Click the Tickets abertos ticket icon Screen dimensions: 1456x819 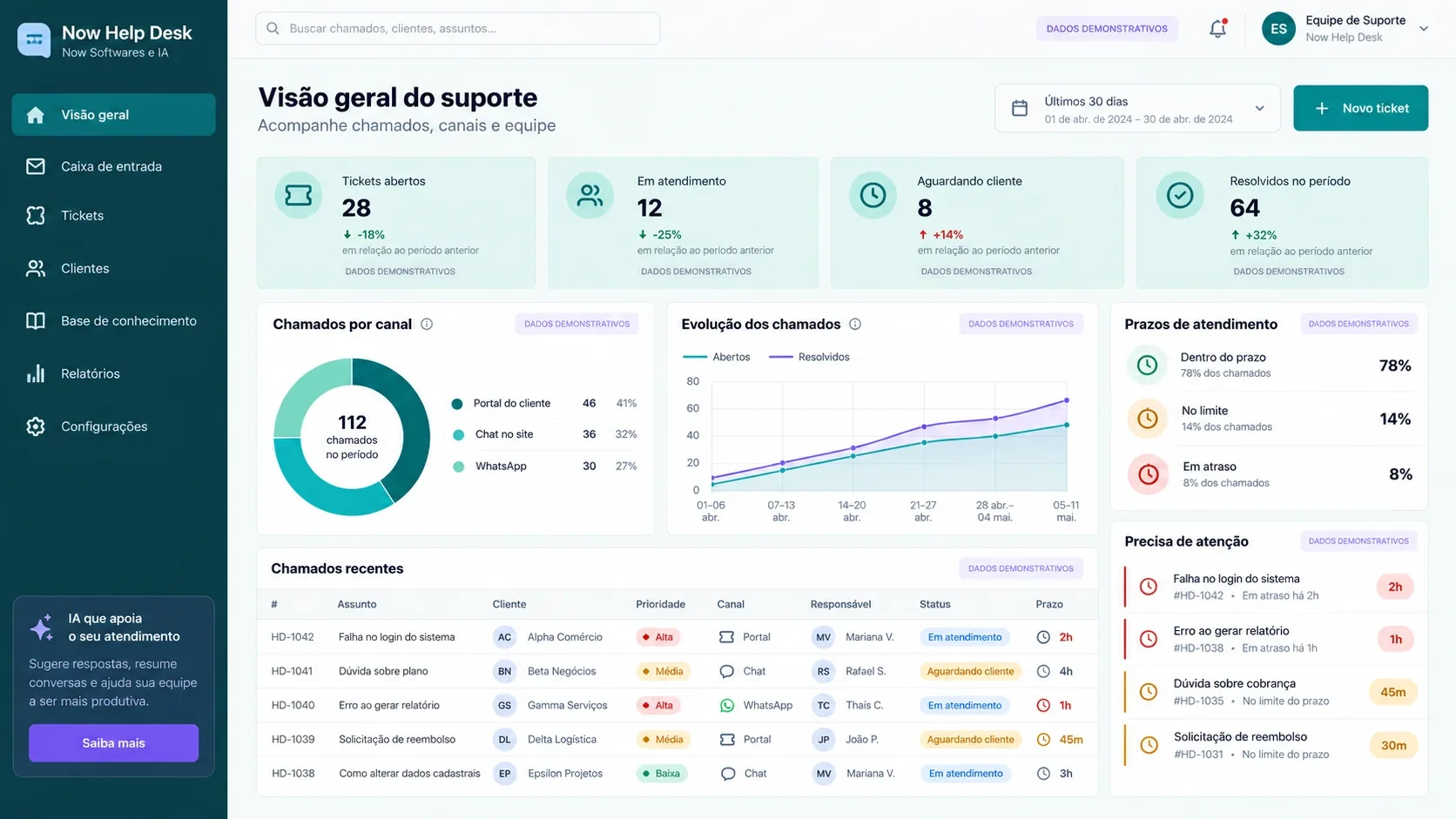[299, 195]
